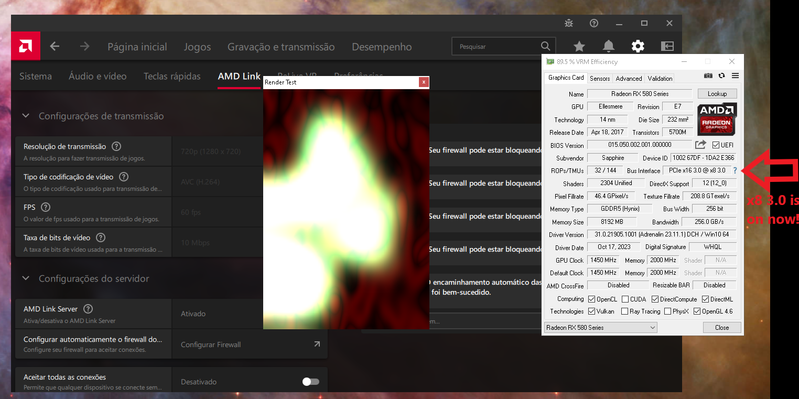799x399 pixels.
Task: Open the 60 fps dropdown
Action: (x=218, y=212)
